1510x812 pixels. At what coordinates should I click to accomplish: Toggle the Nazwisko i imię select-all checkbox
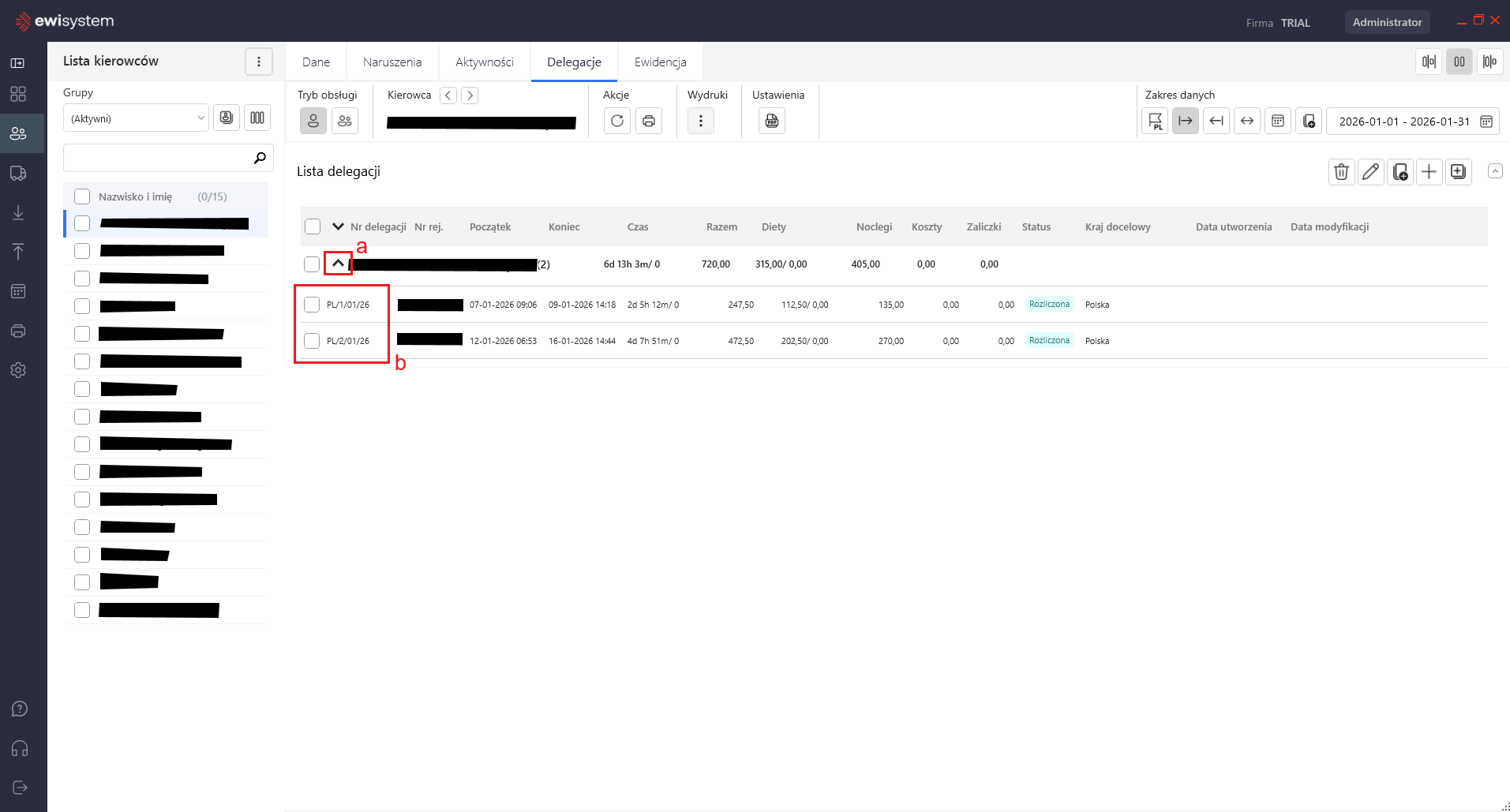coord(82,196)
